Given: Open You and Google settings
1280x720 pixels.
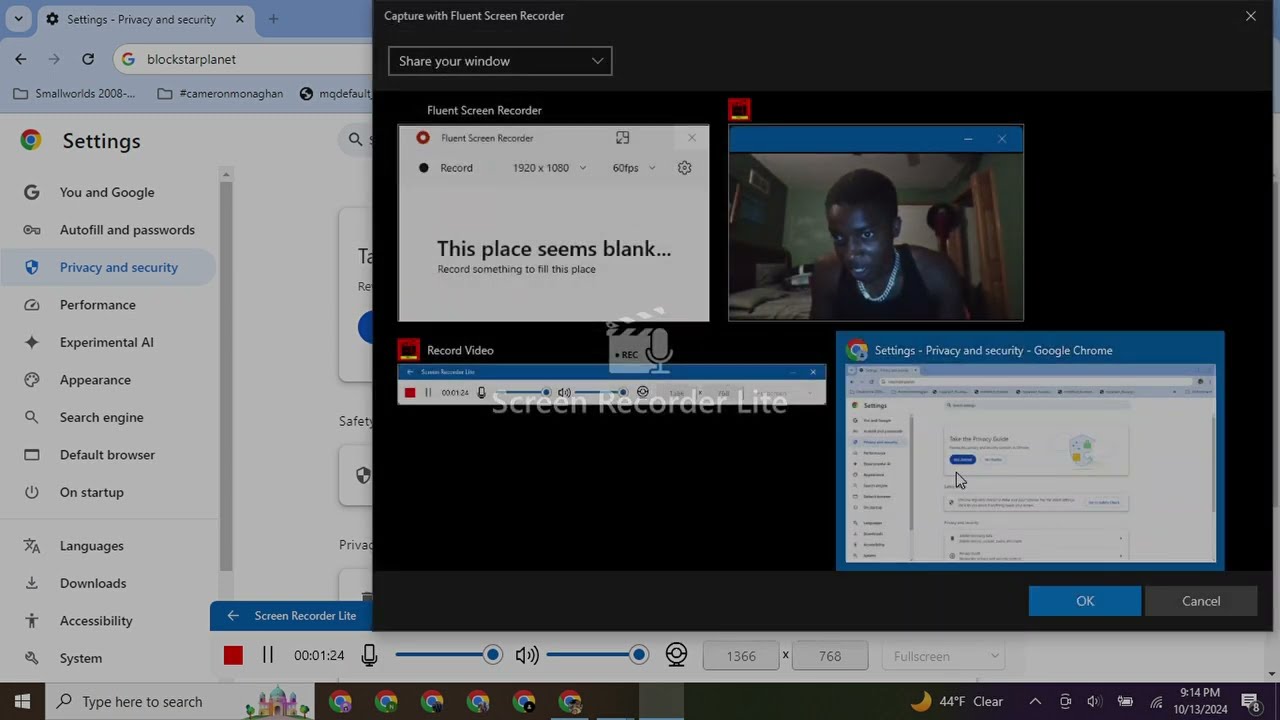Looking at the screenshot, I should point(107,192).
